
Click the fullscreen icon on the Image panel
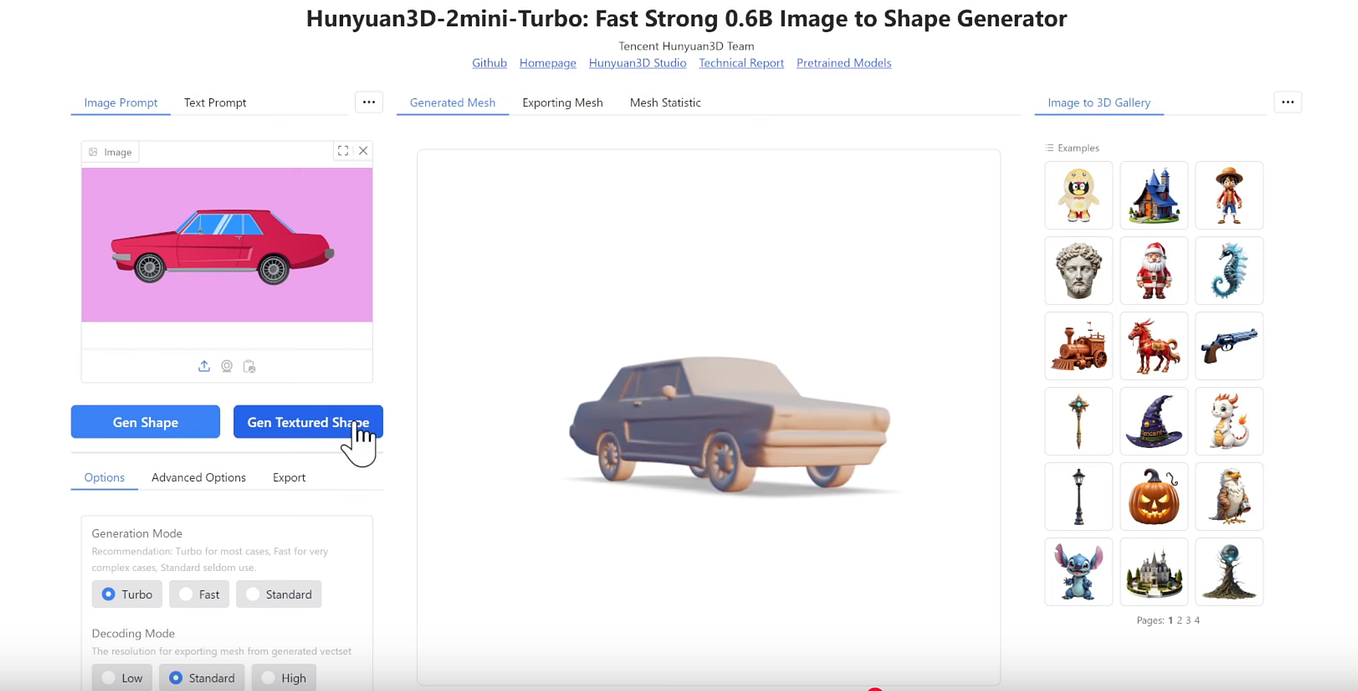click(343, 150)
